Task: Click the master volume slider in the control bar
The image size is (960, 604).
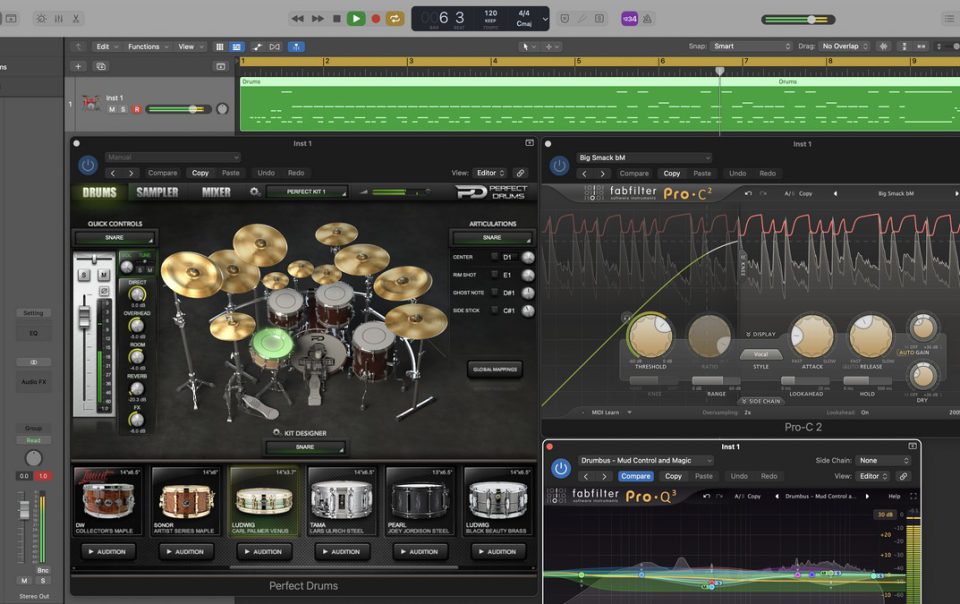Action: (x=811, y=19)
